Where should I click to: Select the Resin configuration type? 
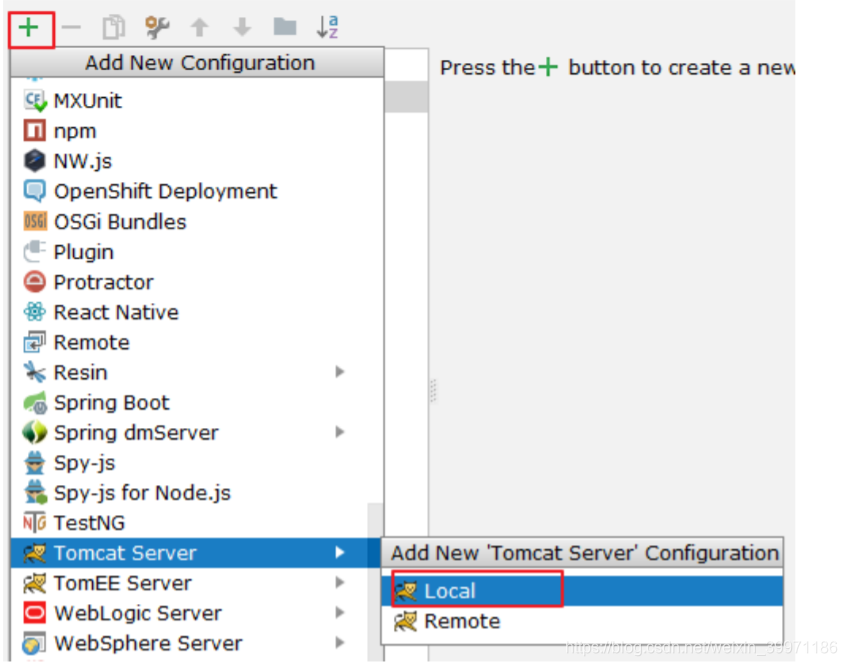(x=197, y=372)
